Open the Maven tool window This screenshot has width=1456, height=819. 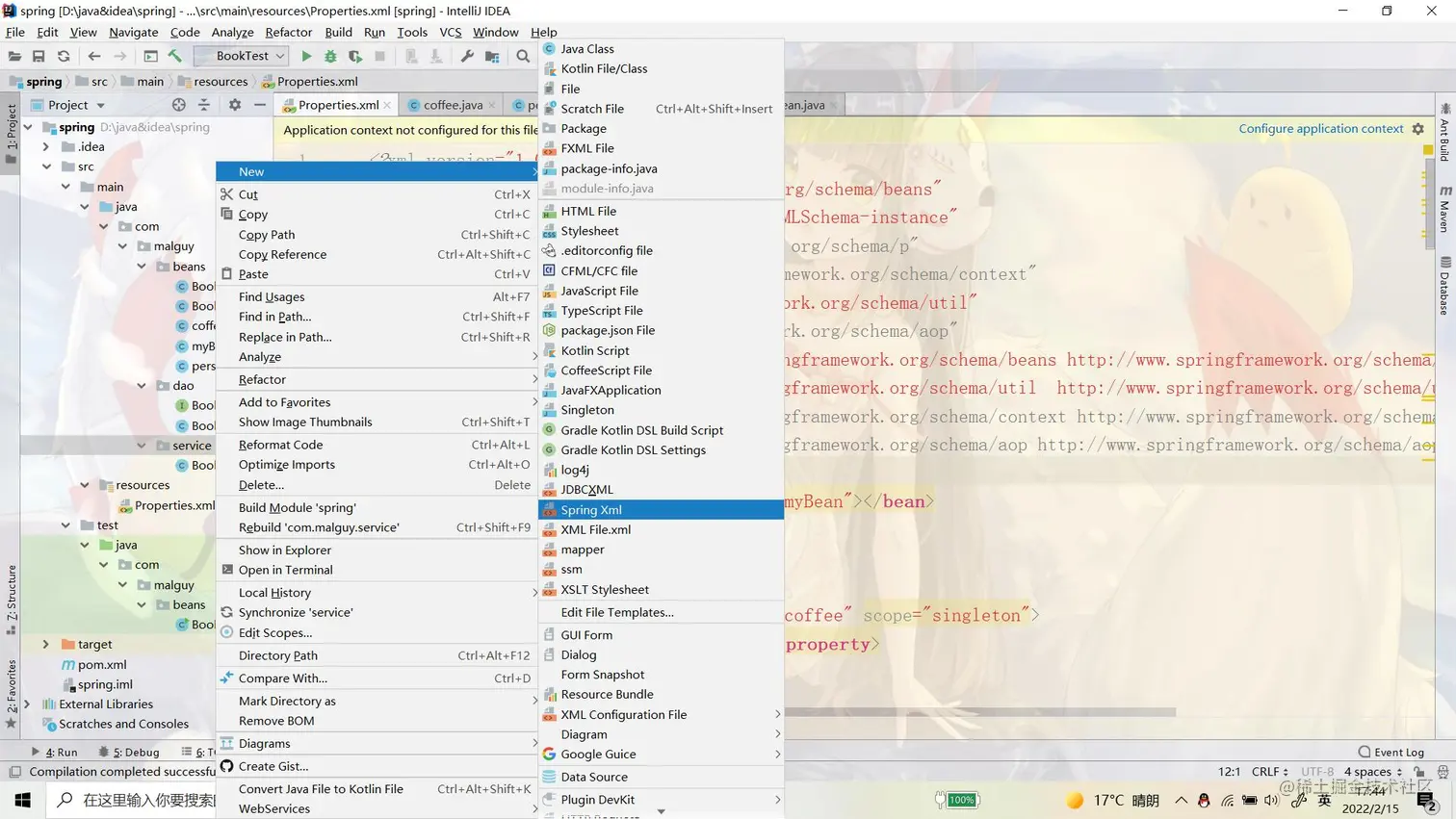coord(1444,209)
